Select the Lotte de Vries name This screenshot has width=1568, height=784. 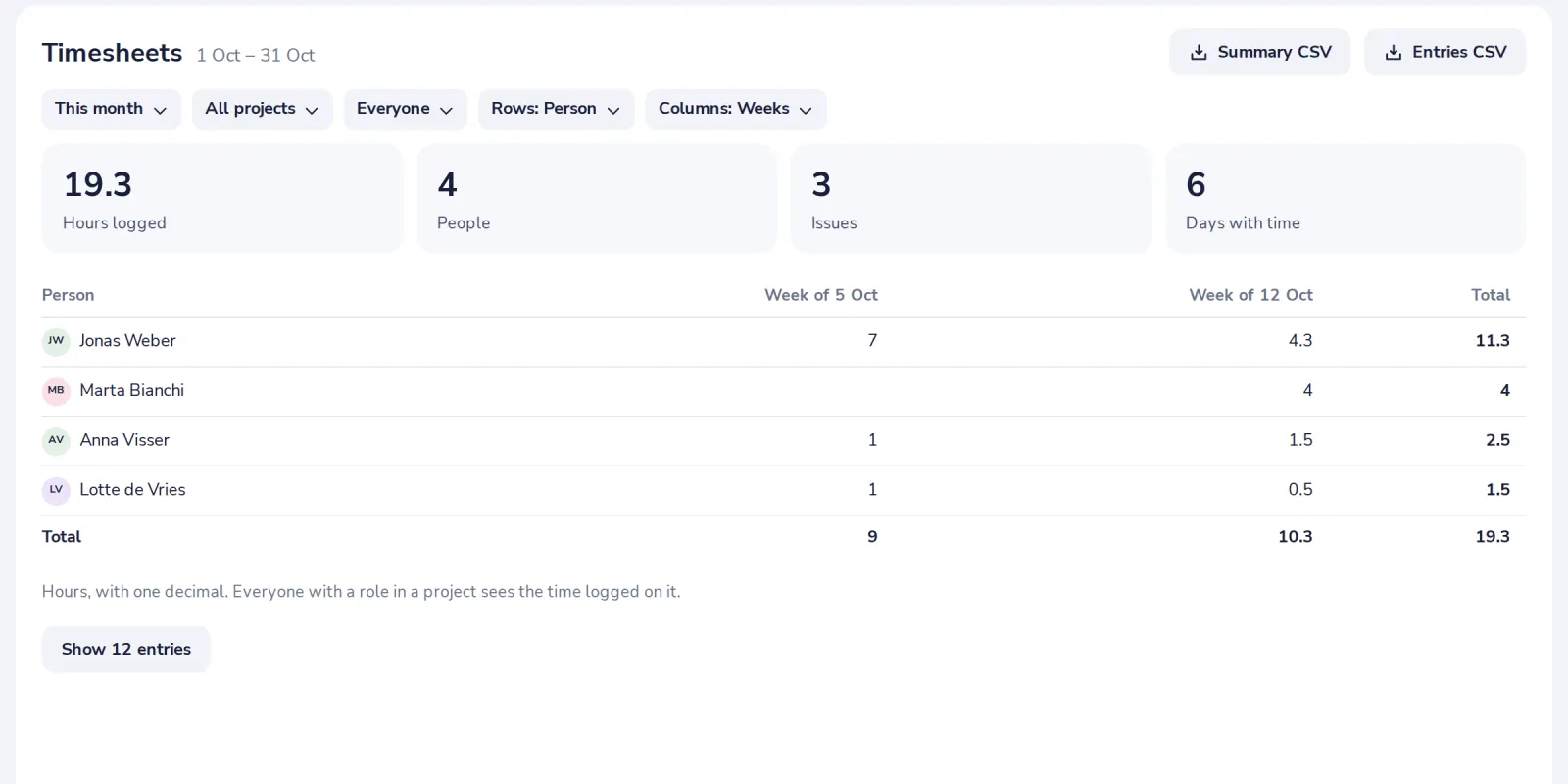pyautogui.click(x=132, y=490)
